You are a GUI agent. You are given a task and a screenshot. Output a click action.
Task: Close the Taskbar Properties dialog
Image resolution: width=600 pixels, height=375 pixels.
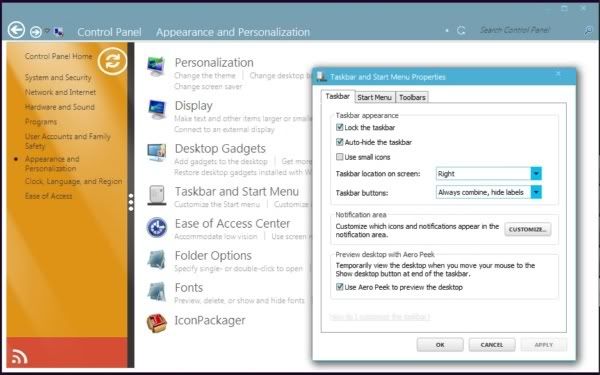(558, 74)
